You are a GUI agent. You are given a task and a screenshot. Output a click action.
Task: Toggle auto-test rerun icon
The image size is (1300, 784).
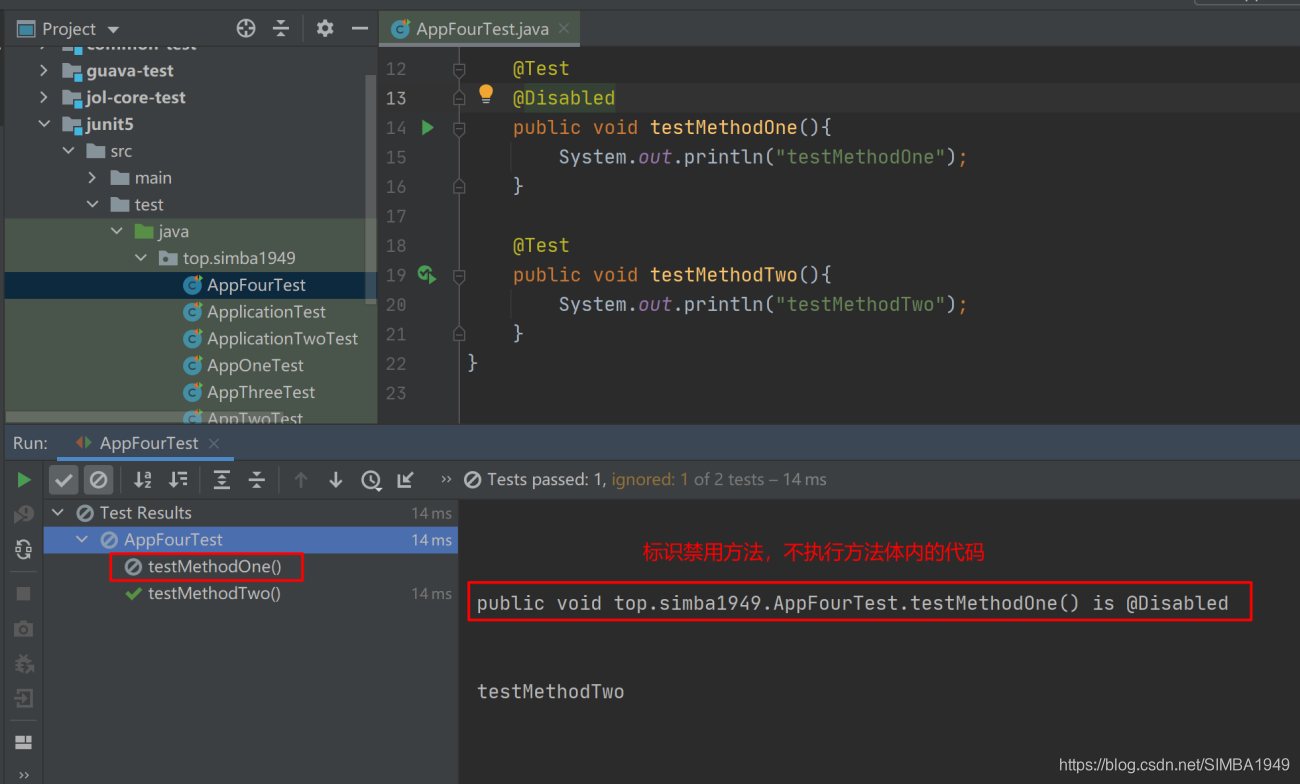[x=23, y=548]
